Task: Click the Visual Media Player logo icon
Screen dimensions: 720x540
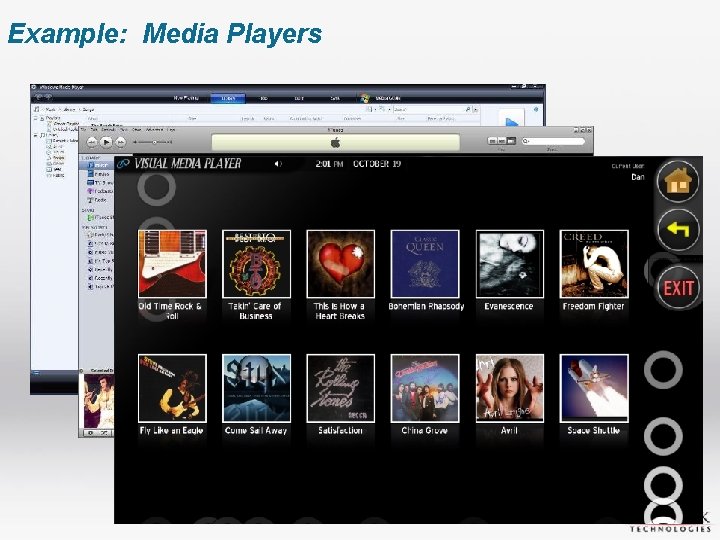Action: 123,163
